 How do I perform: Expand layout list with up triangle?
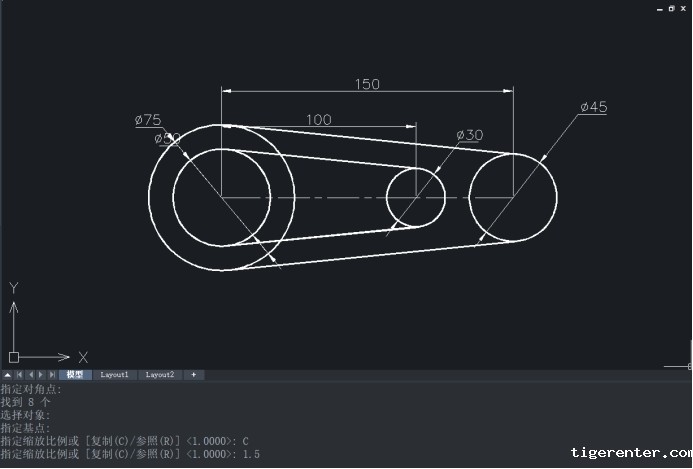tap(6, 375)
